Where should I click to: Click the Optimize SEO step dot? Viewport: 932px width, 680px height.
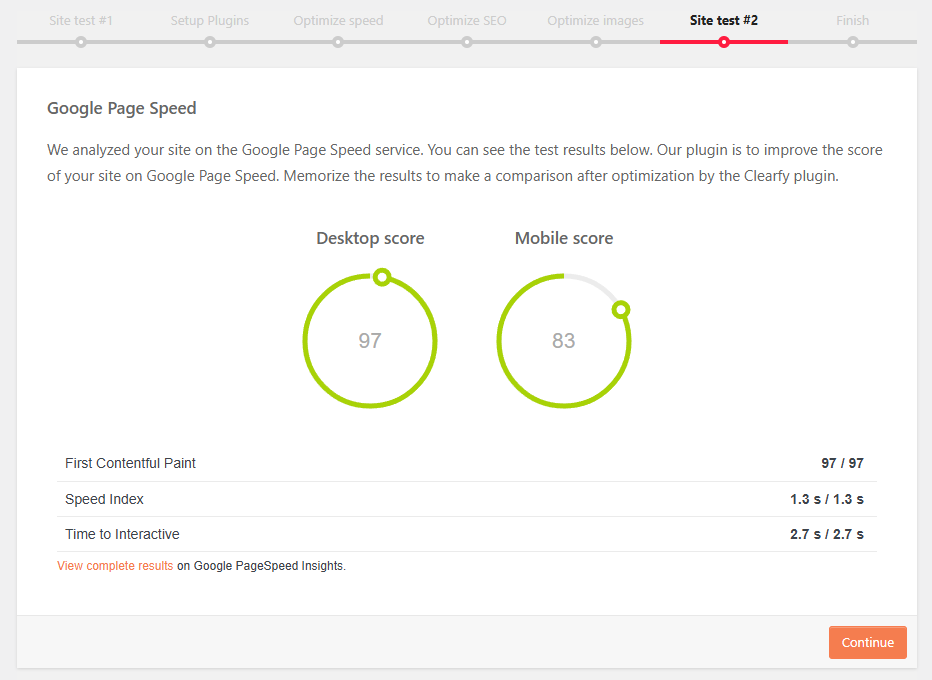point(467,42)
